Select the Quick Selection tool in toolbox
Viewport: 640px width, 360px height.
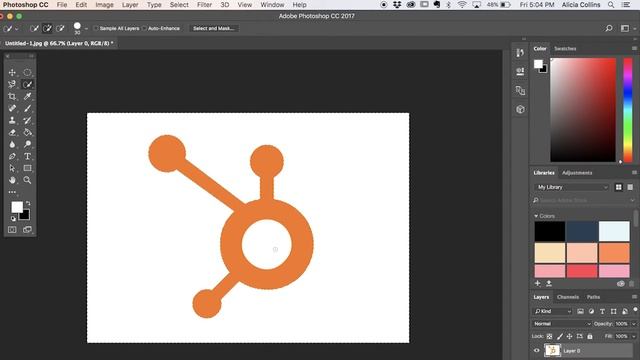[27, 84]
